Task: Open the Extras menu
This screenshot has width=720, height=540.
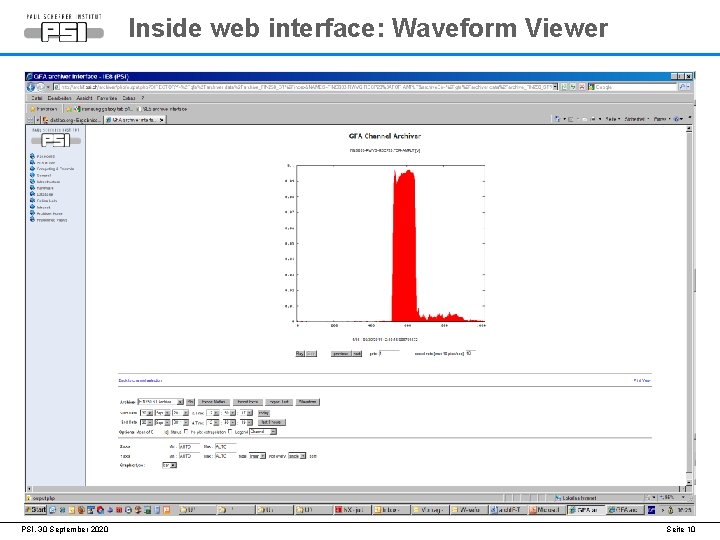Action: (129, 98)
